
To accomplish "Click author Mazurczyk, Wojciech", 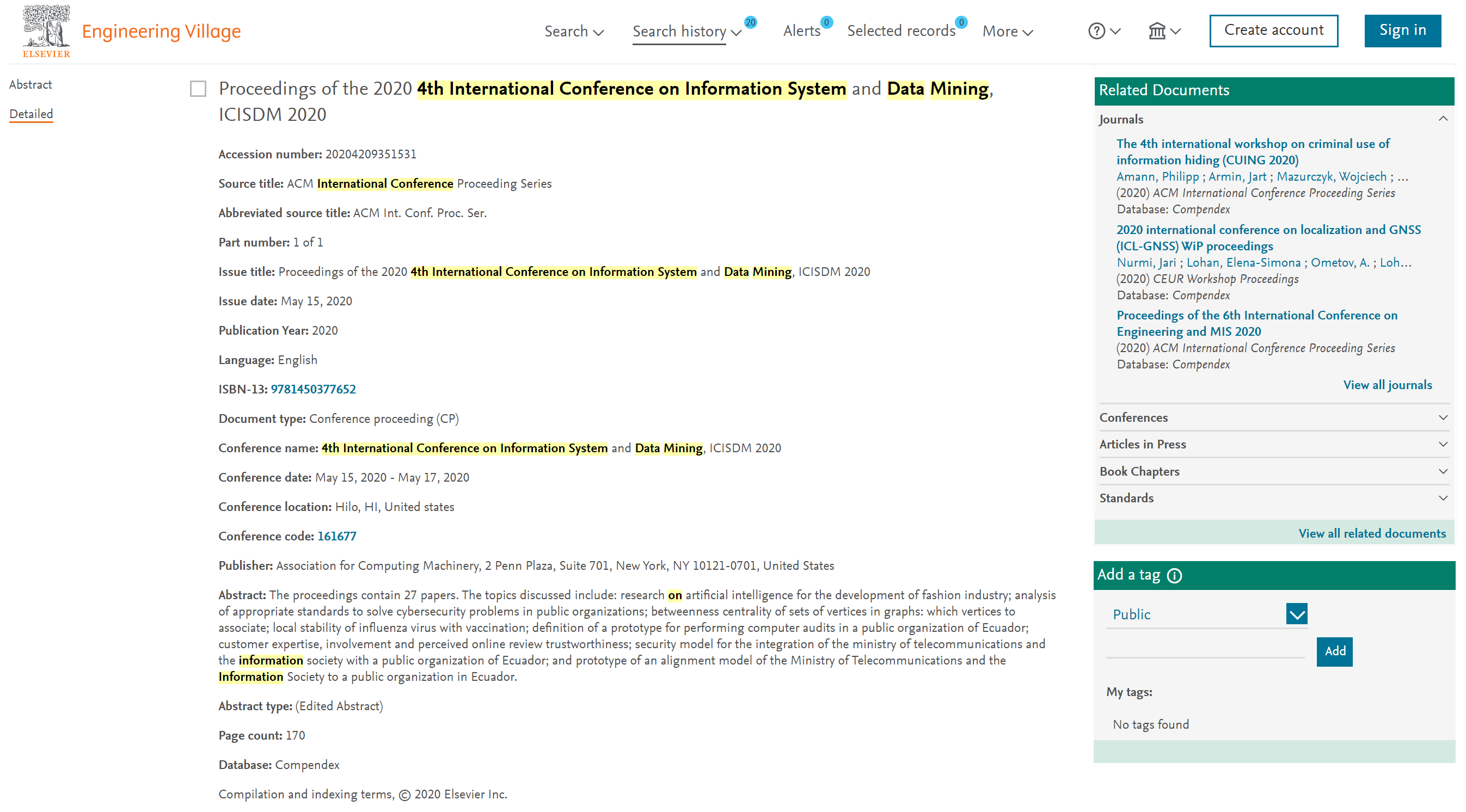I will coord(1332,177).
